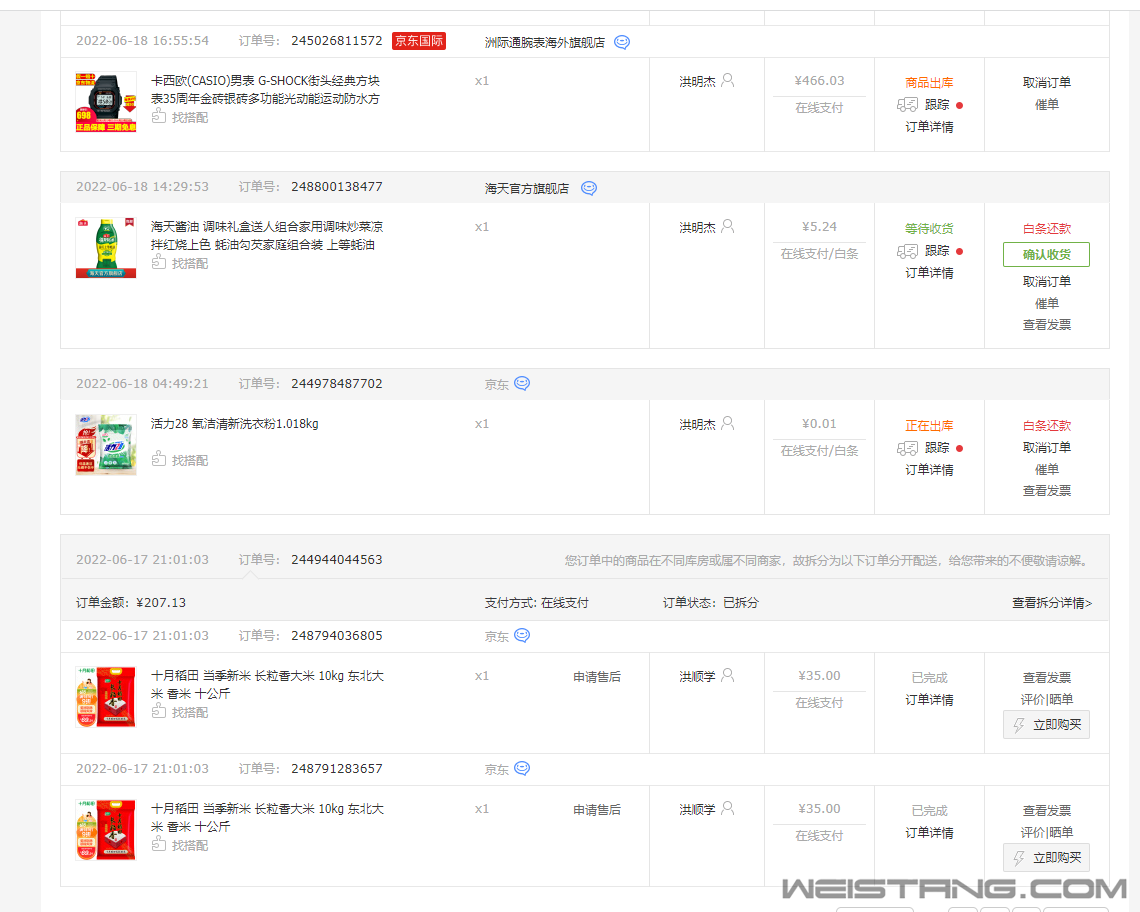Click 评价|晒单 in order 248791283657

pyautogui.click(x=1046, y=832)
